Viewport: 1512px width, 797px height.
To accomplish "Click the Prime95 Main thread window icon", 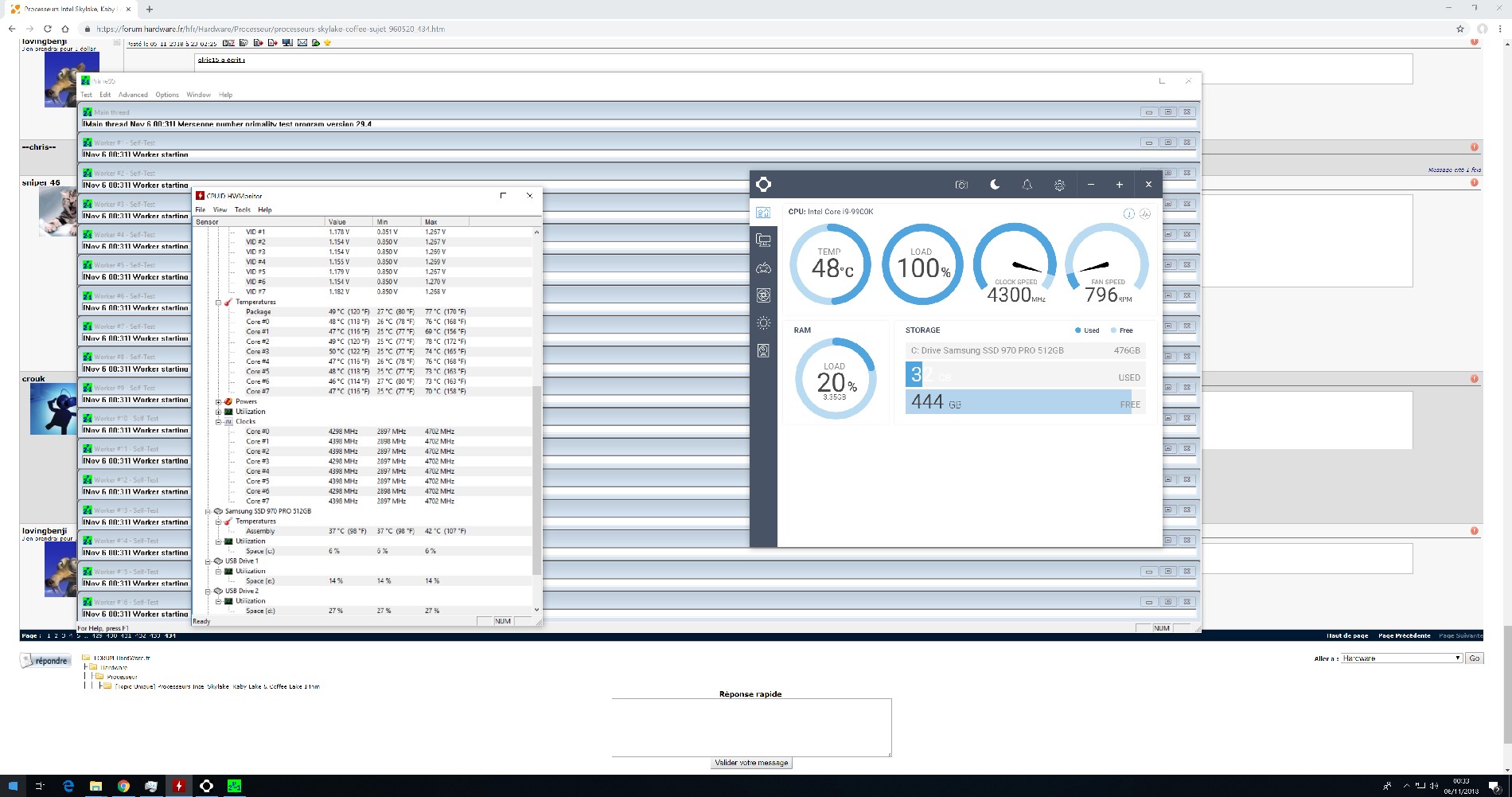I will click(x=88, y=112).
